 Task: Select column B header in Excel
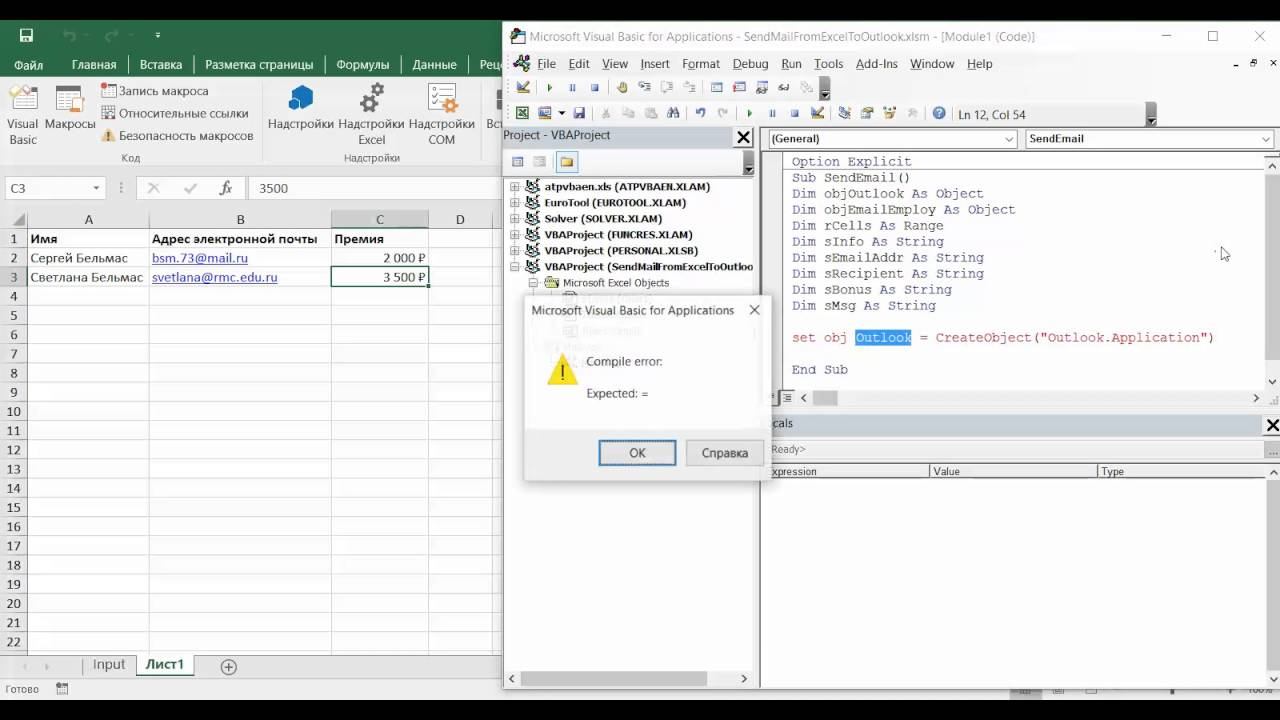(x=240, y=219)
